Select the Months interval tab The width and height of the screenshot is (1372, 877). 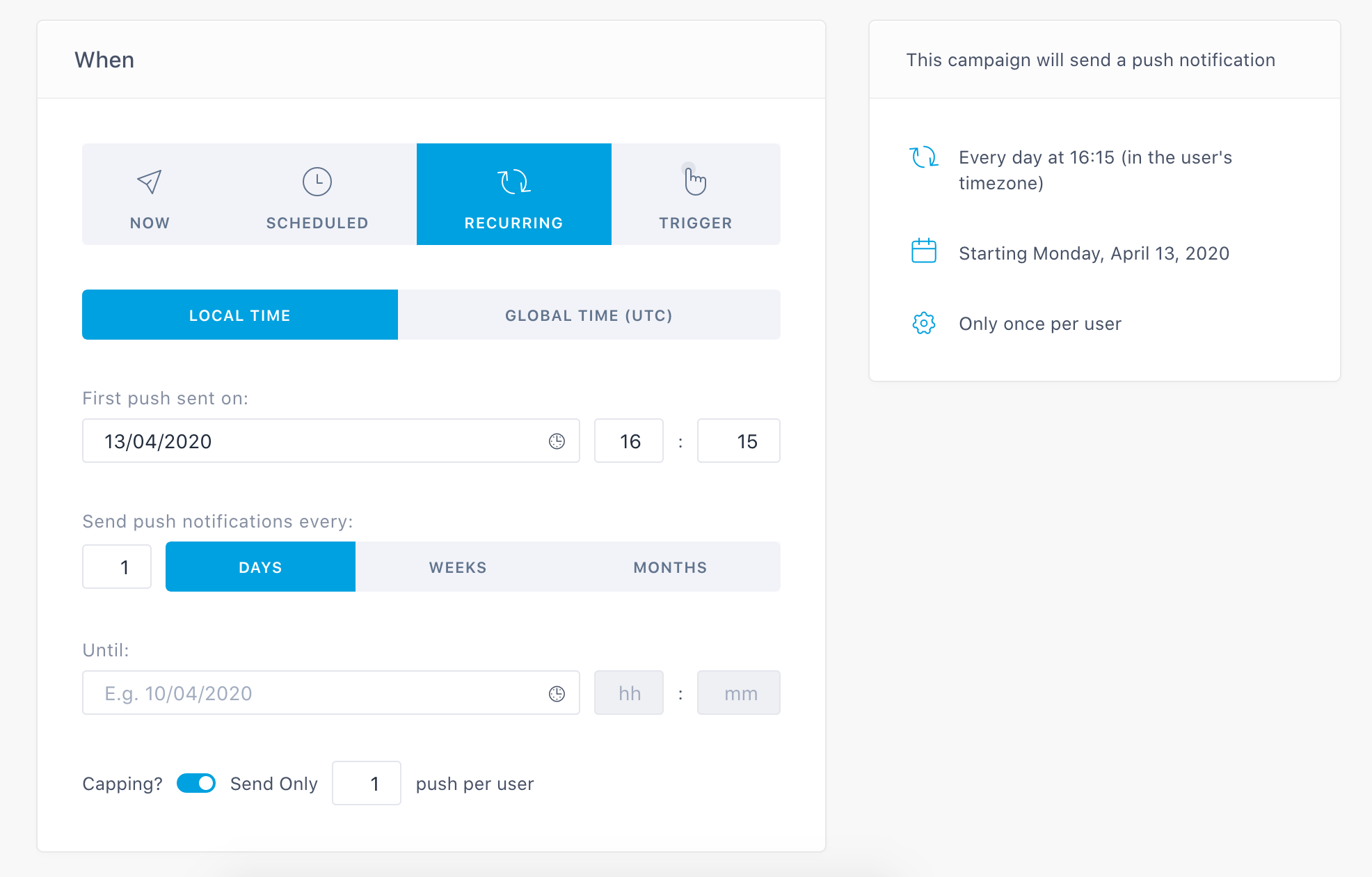click(x=670, y=567)
